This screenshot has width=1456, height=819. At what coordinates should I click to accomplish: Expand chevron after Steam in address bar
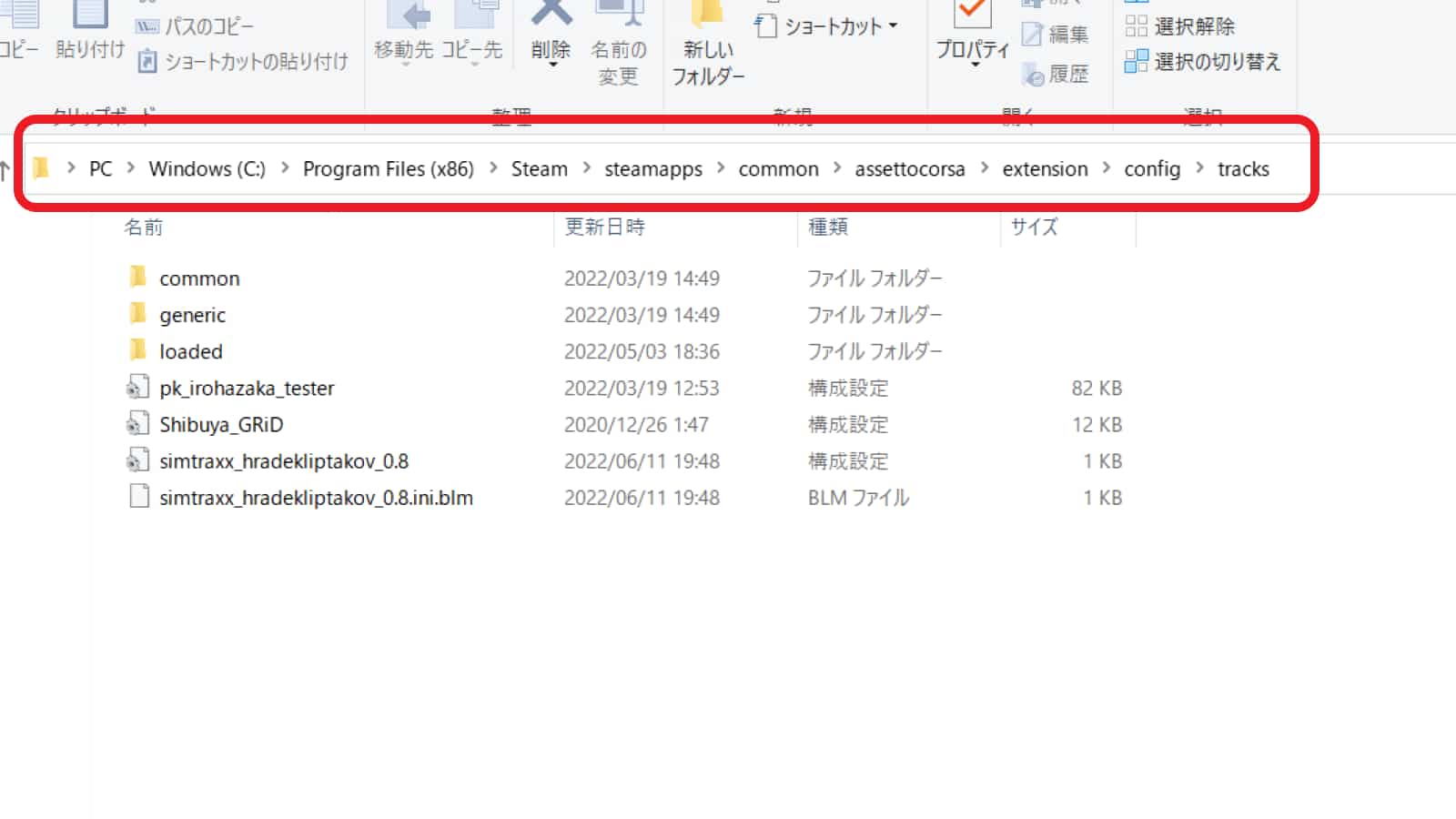point(586,168)
